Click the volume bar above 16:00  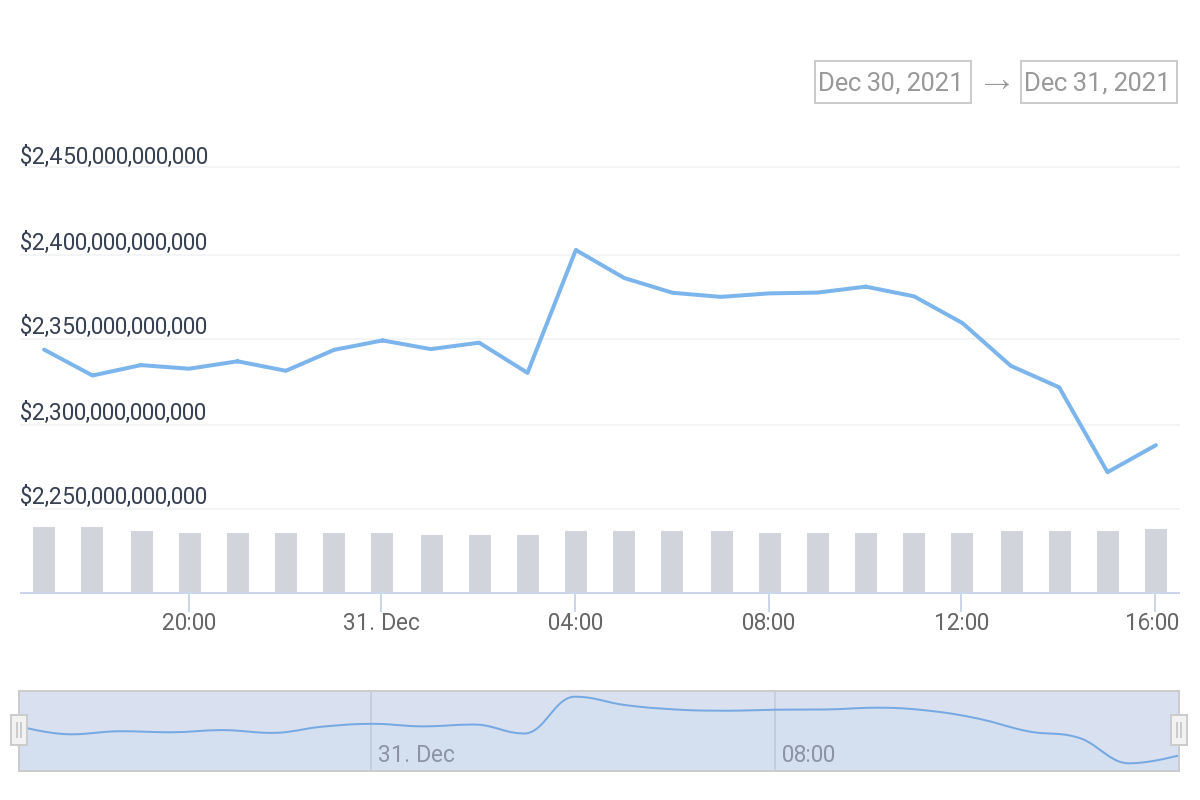coord(1156,560)
